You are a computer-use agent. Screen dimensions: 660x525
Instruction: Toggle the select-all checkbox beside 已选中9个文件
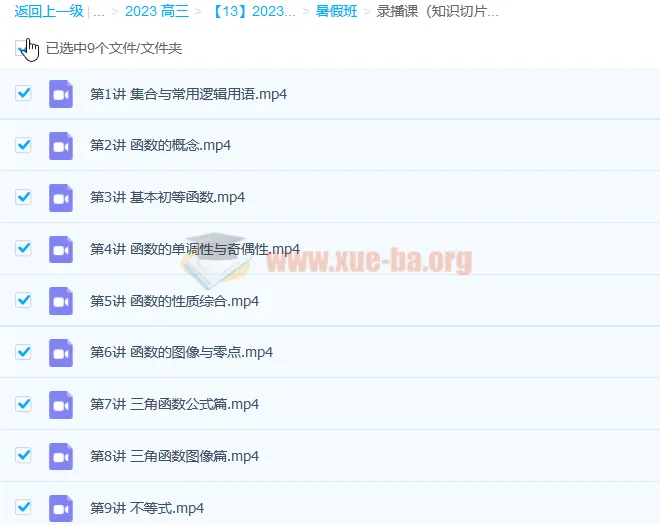(22, 47)
